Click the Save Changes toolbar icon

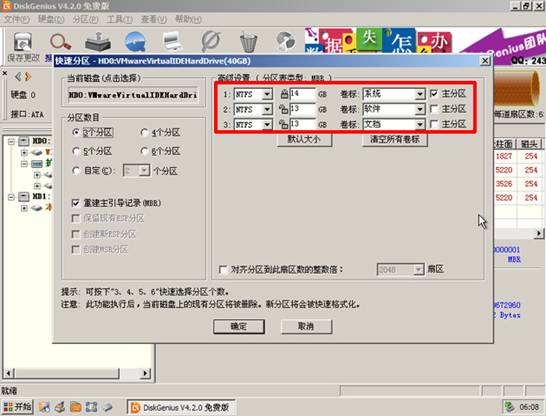pyautogui.click(x=23, y=42)
